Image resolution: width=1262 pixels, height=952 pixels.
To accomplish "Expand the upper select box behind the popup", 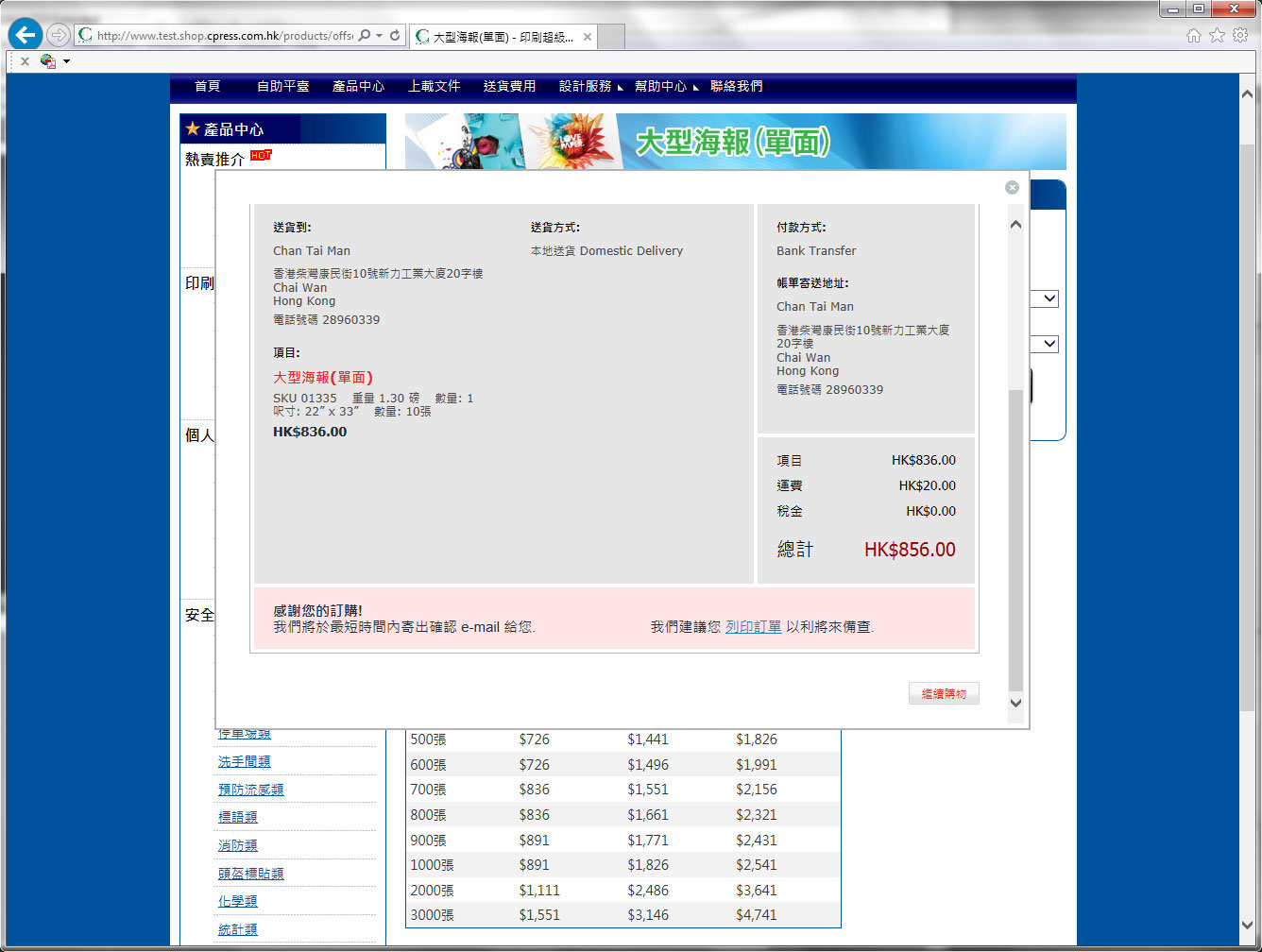I will 1049,298.
